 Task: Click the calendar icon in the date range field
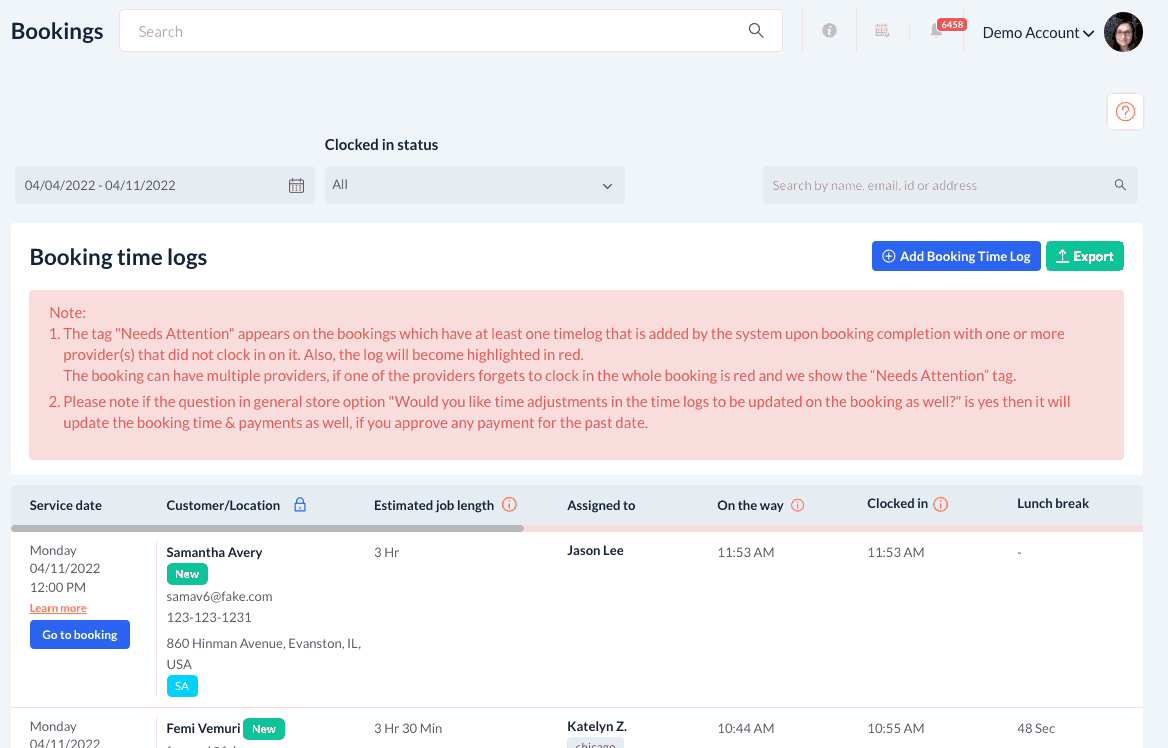(x=296, y=186)
